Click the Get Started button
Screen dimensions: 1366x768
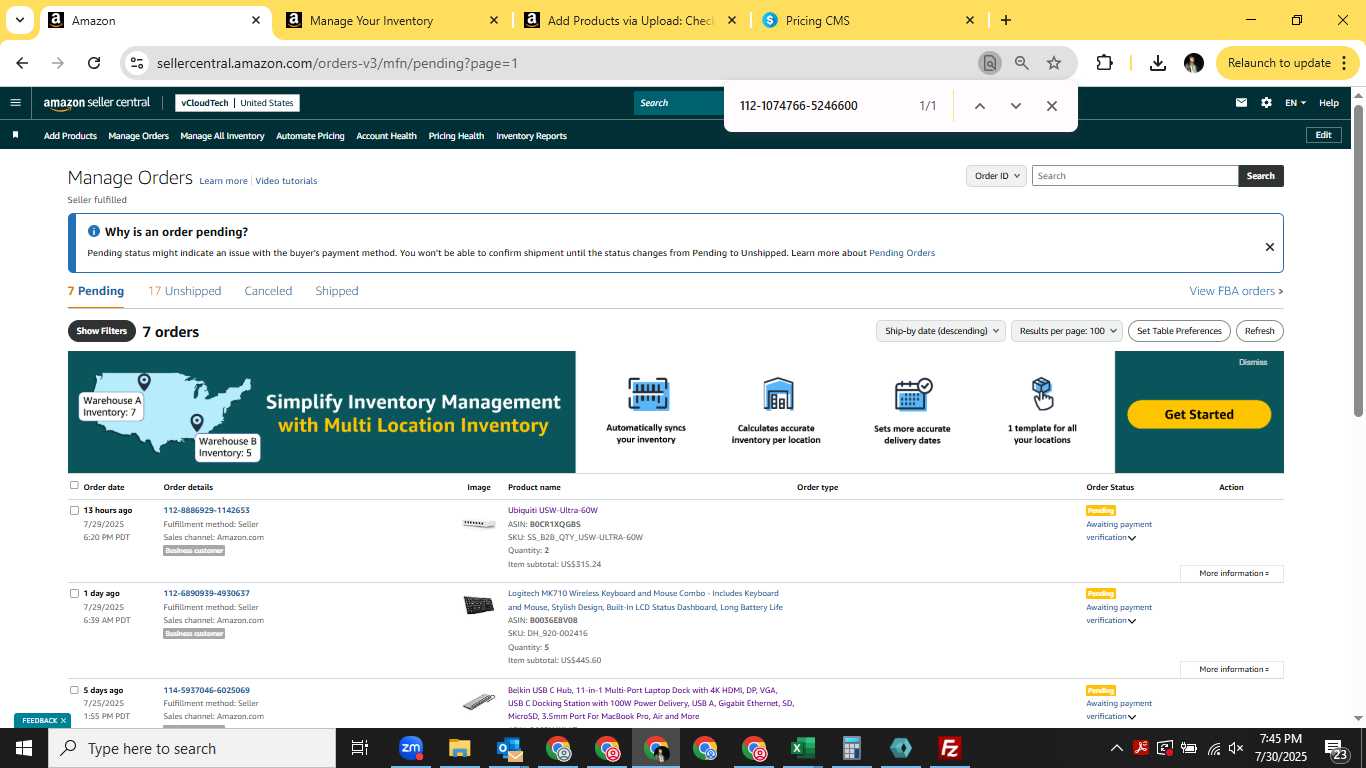click(x=1199, y=414)
